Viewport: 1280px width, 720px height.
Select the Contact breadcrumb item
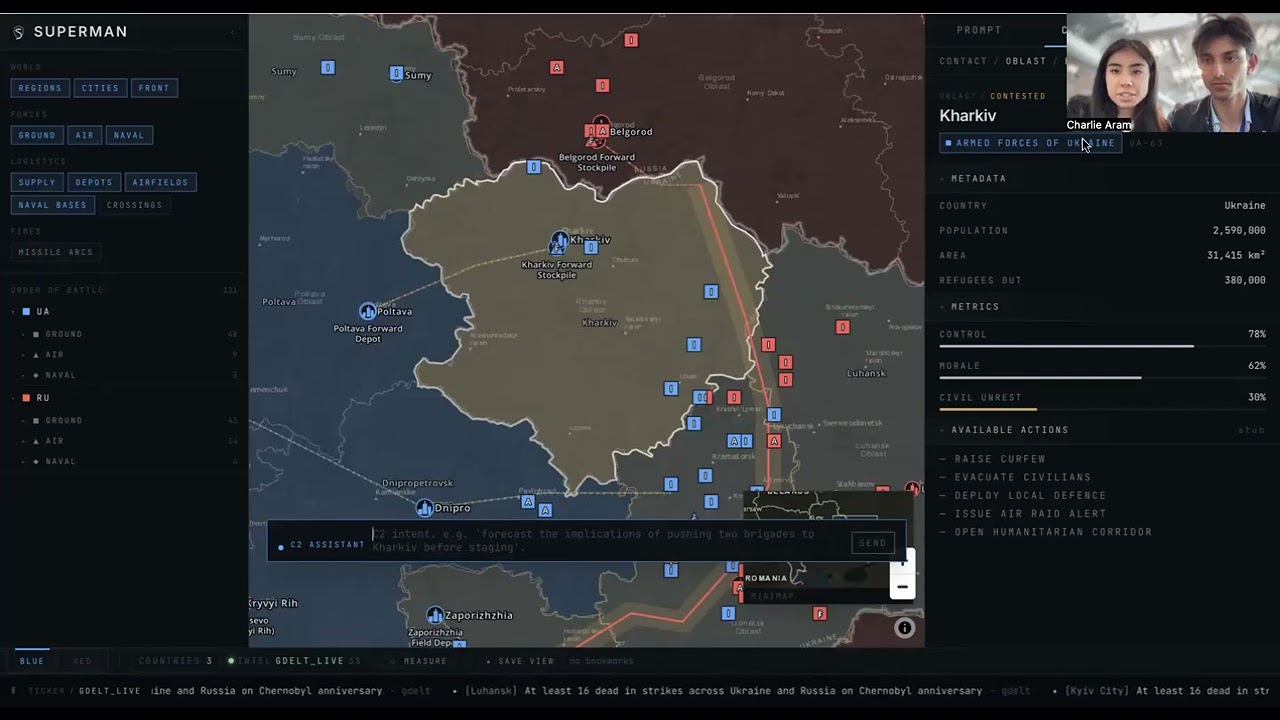963,61
